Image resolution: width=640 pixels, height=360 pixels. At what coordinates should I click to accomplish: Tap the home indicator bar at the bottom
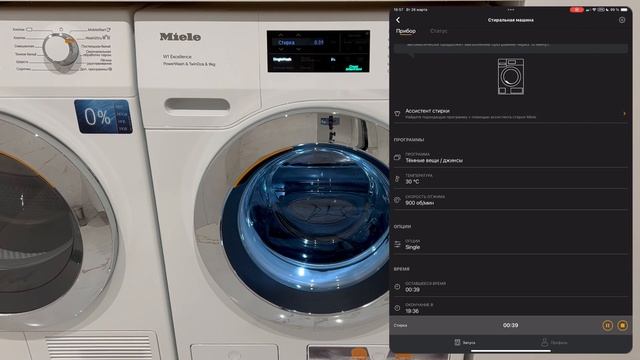pos(511,351)
